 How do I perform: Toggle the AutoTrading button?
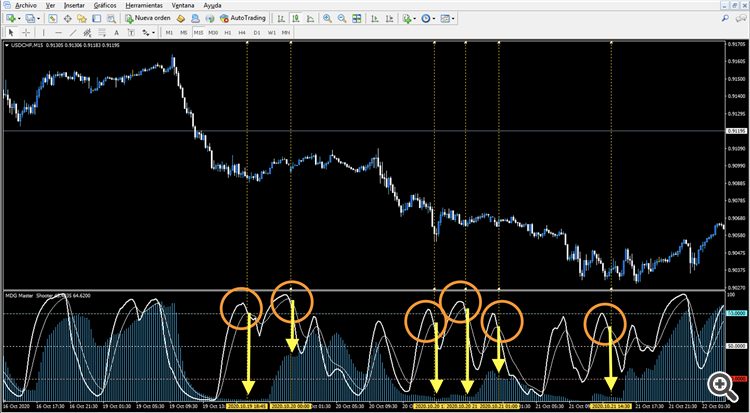[243, 18]
